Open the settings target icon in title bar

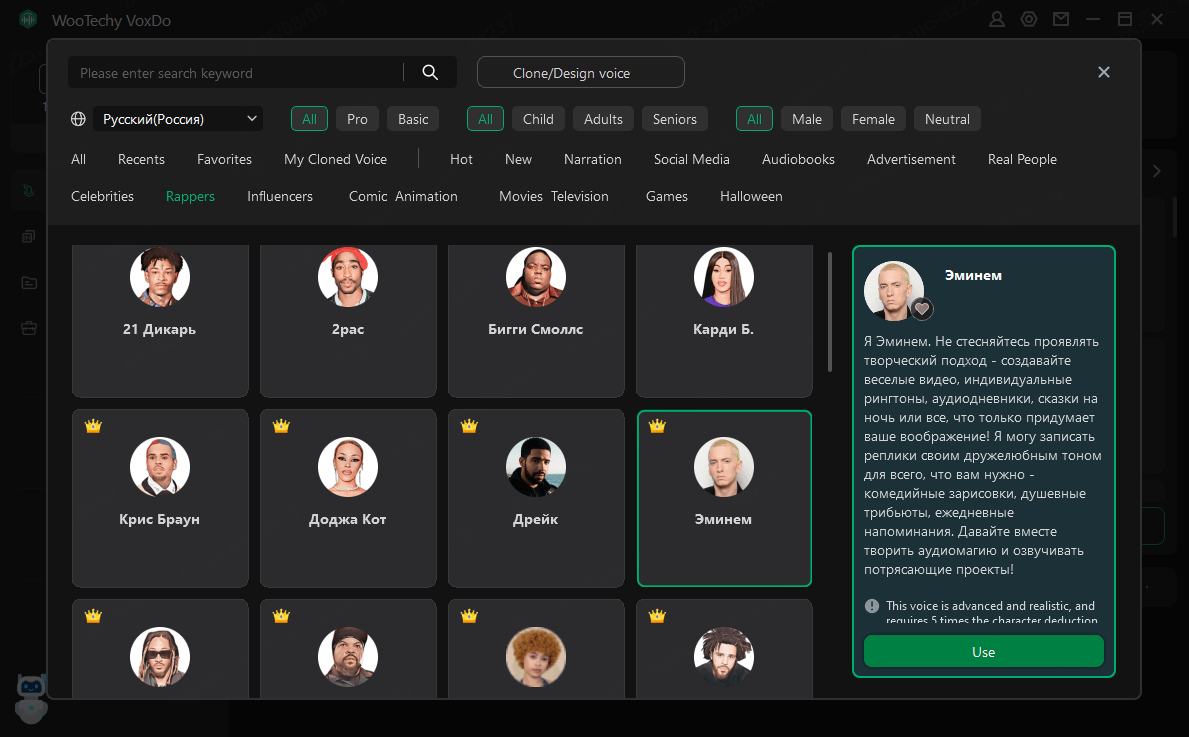1029,19
